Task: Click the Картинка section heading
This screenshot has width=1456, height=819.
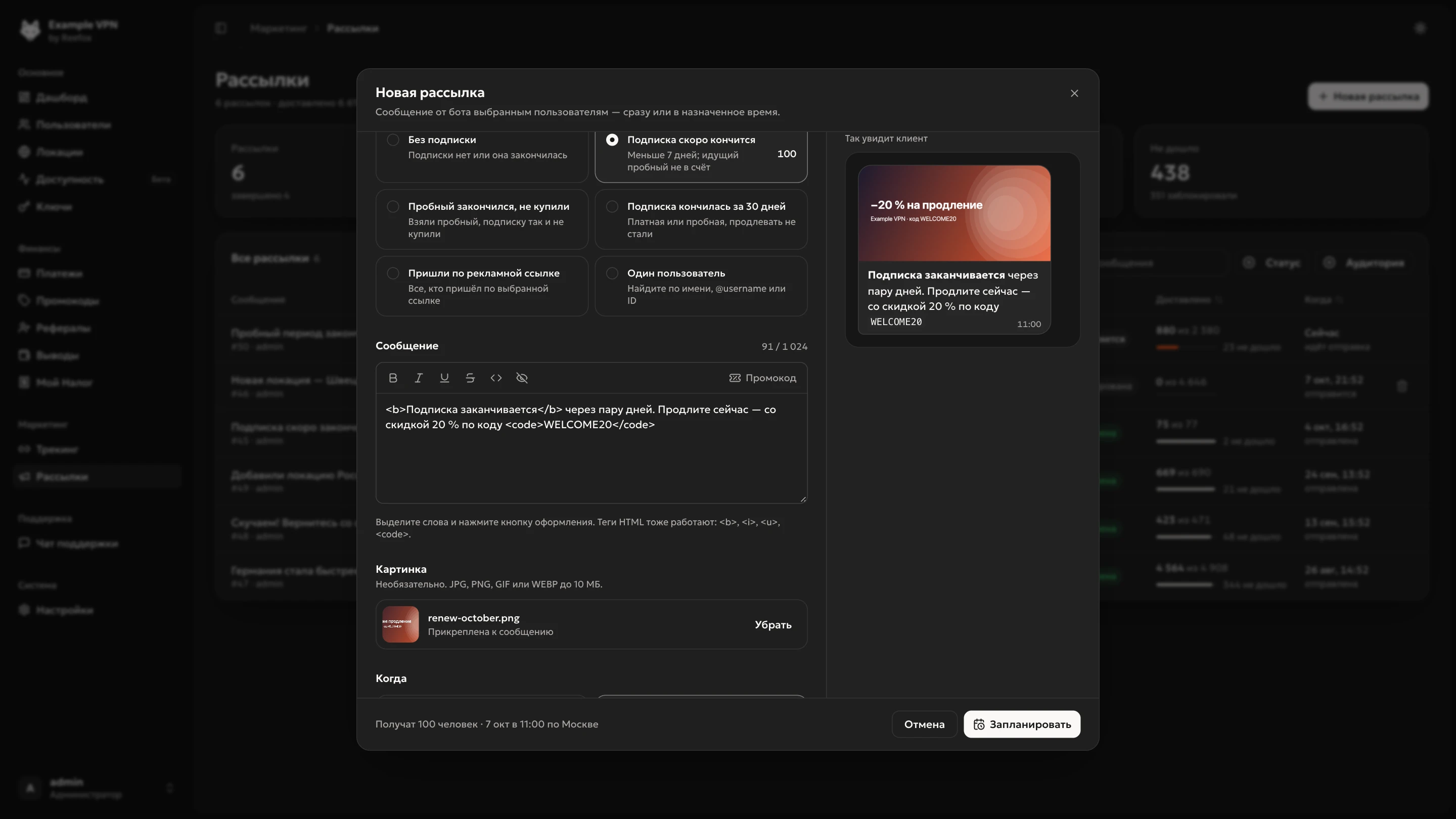Action: coord(401,569)
